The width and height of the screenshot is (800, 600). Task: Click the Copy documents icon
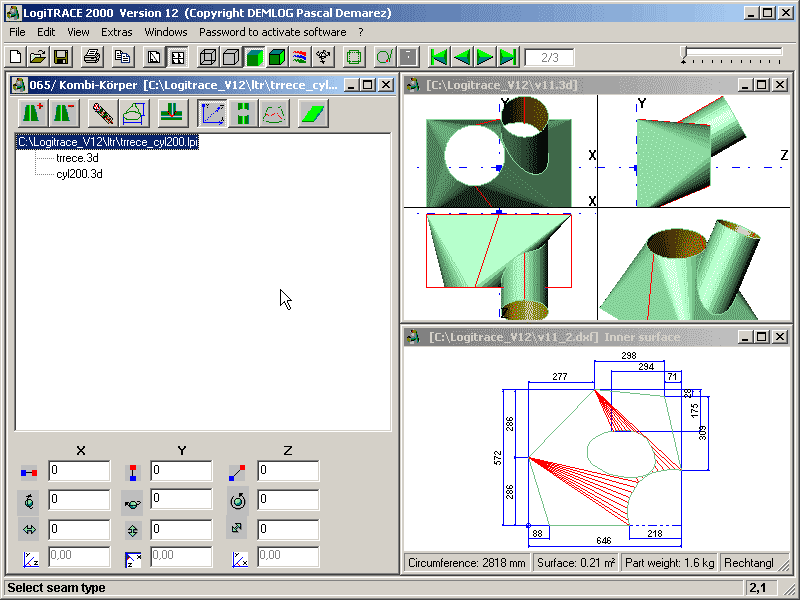coord(122,57)
